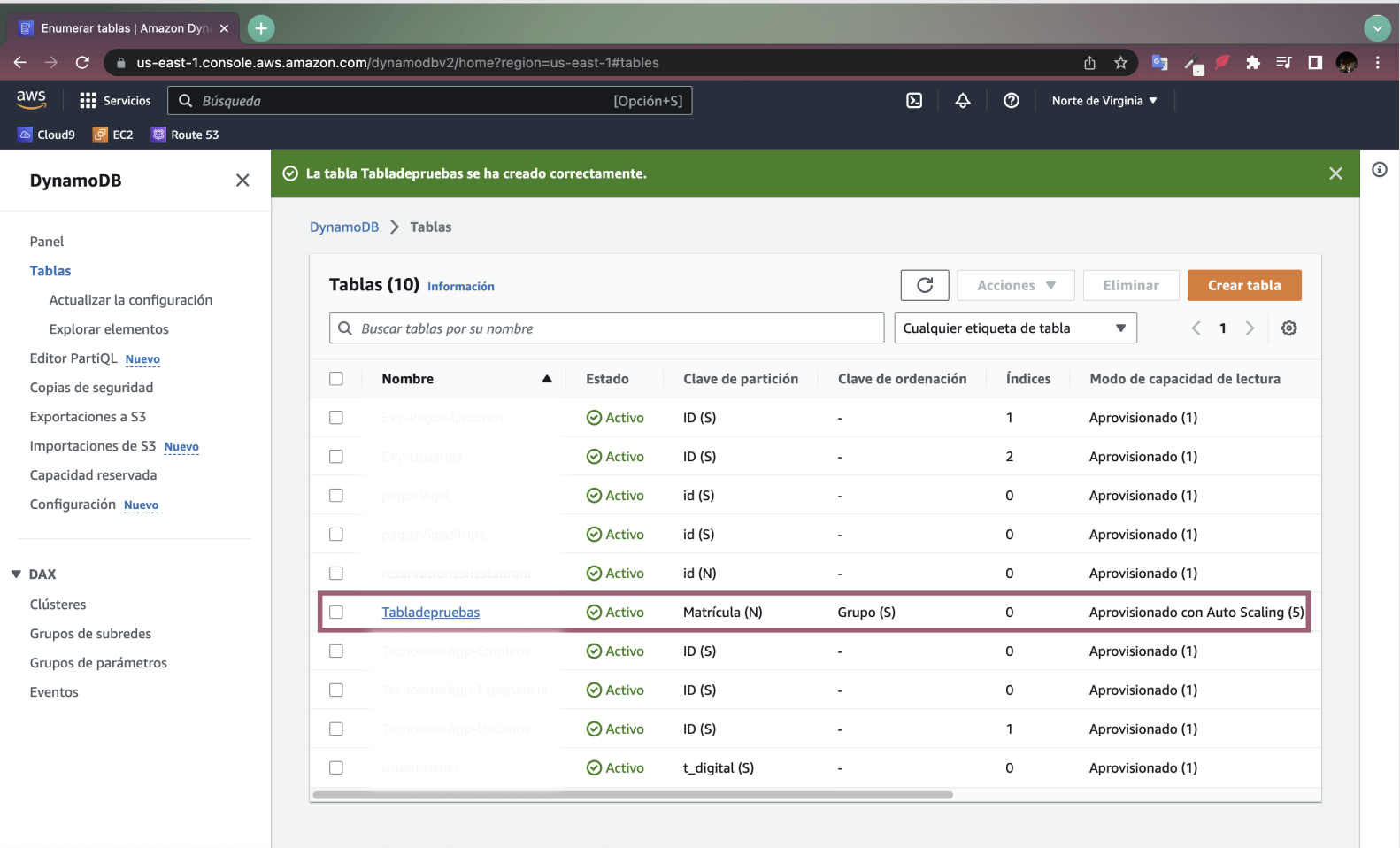Screen dimensions: 1400x848
Task: Check the Tabladepruebas row checkbox
Action: [336, 612]
